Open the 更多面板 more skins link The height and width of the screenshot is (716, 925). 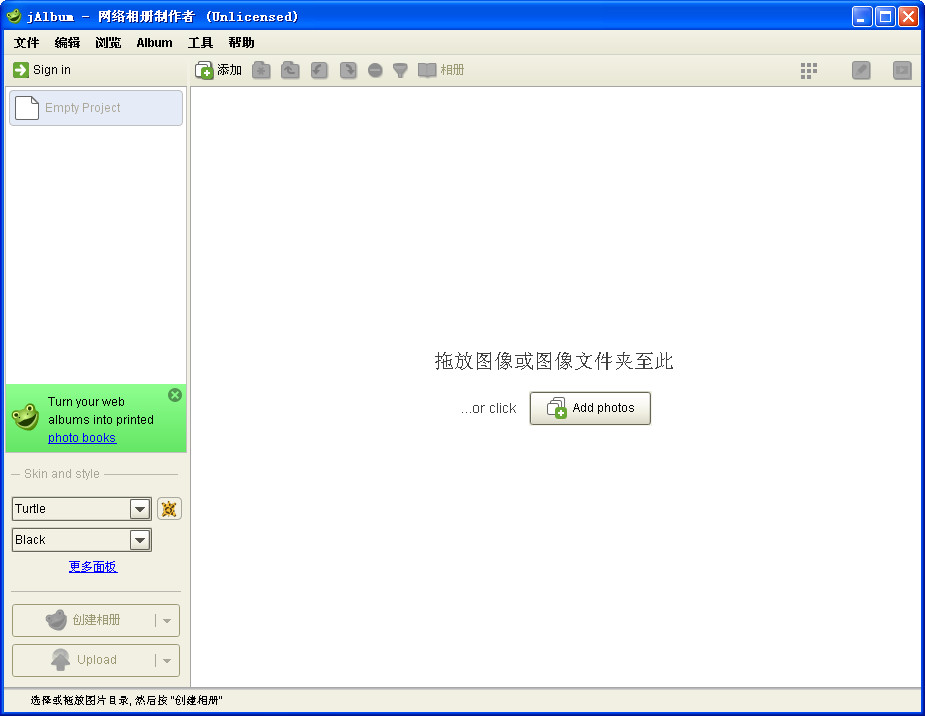93,567
